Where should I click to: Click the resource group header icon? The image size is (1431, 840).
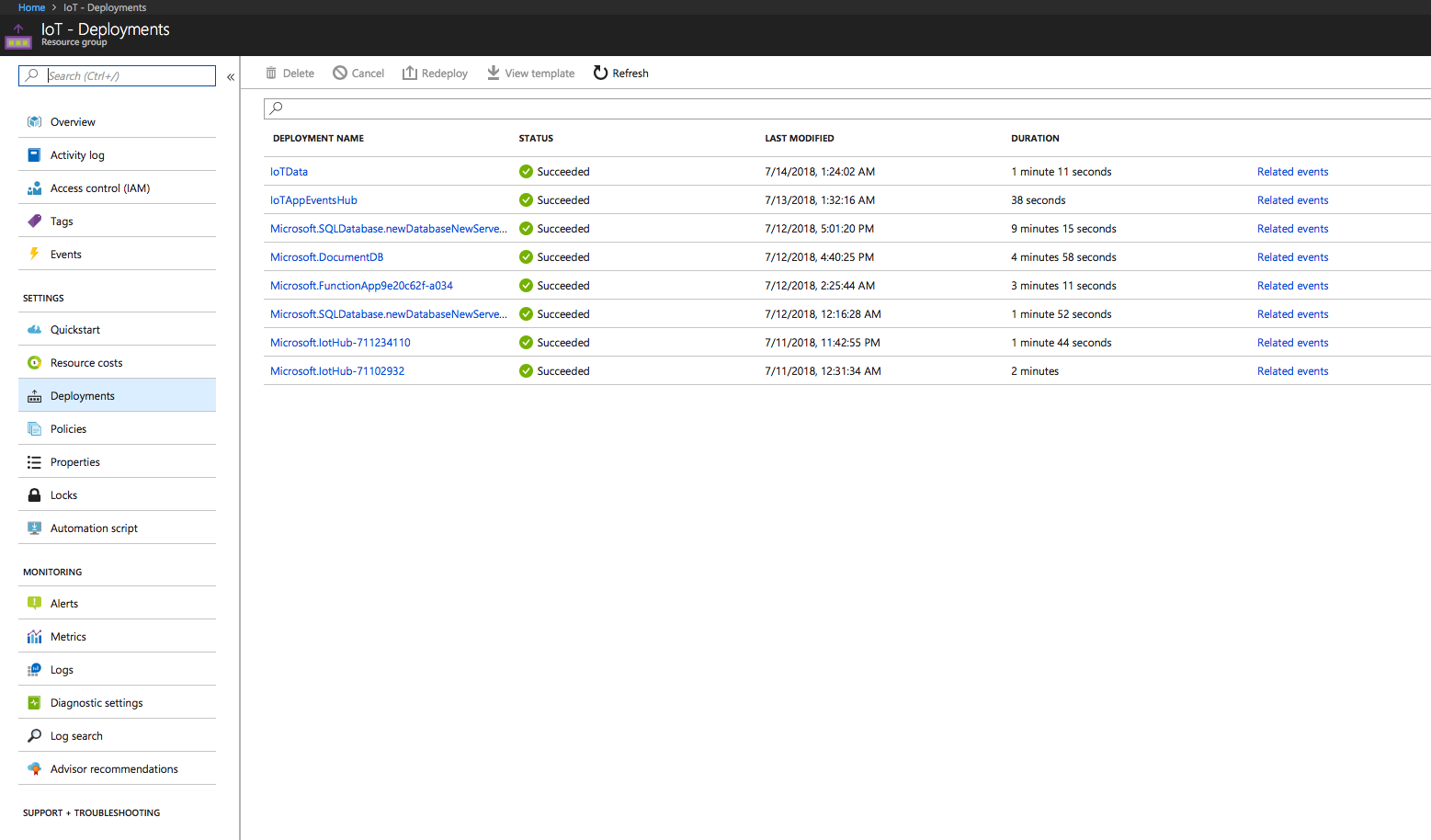[18, 37]
